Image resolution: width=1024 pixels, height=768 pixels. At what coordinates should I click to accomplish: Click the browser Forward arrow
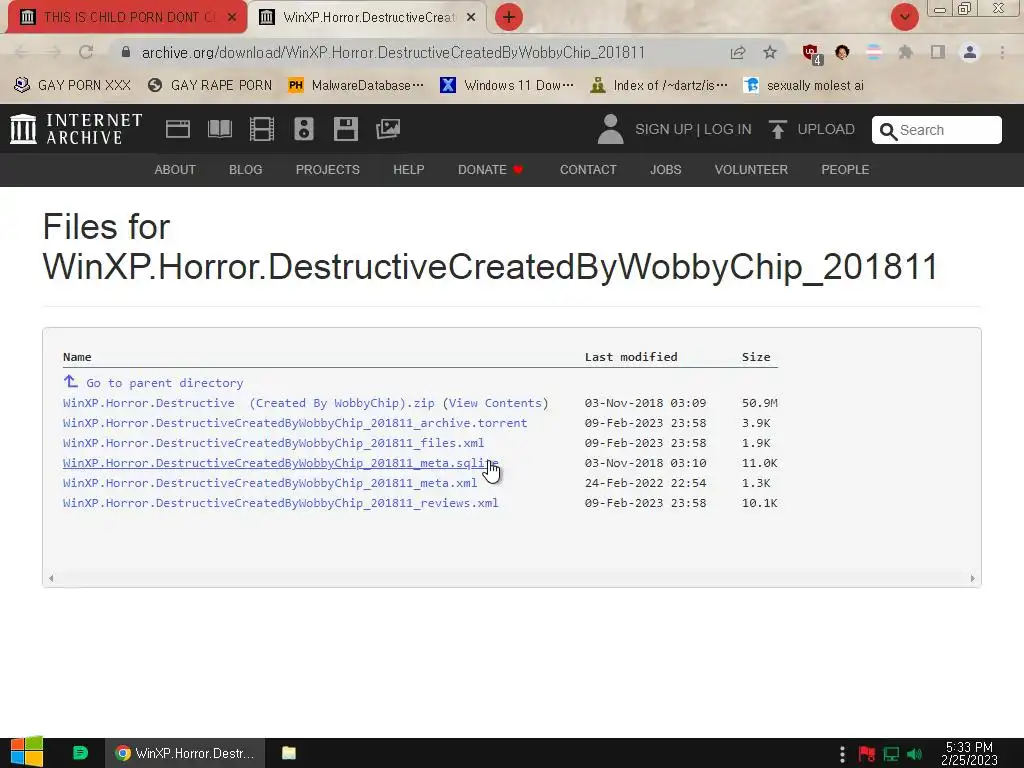coord(54,52)
